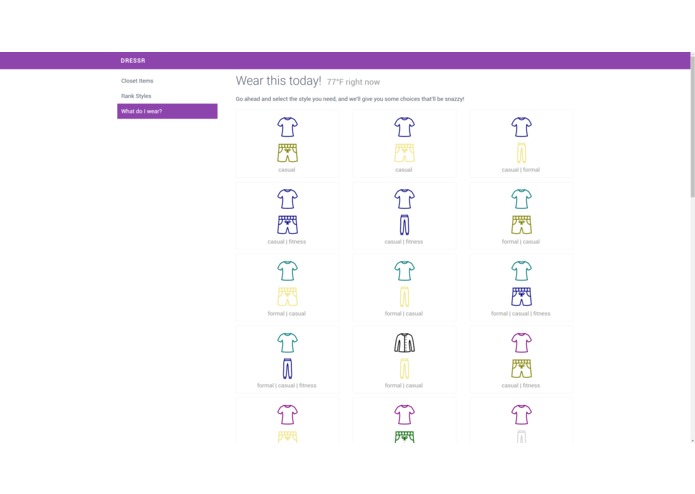This screenshot has height=494, width=695.
Task: Click the green shorts icon
Action: (x=404, y=437)
